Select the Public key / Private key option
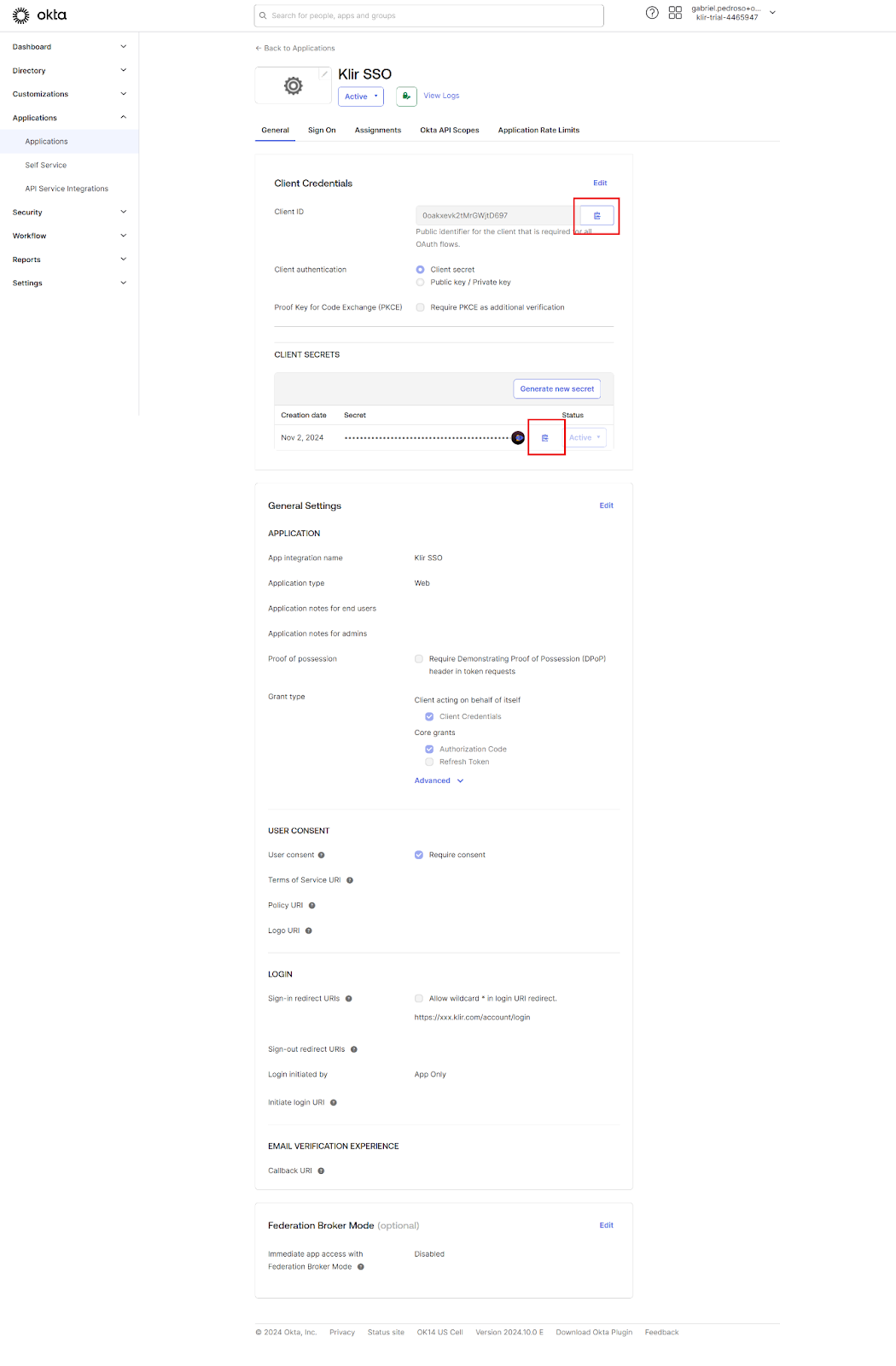This screenshot has width=896, height=1366. pyautogui.click(x=420, y=283)
